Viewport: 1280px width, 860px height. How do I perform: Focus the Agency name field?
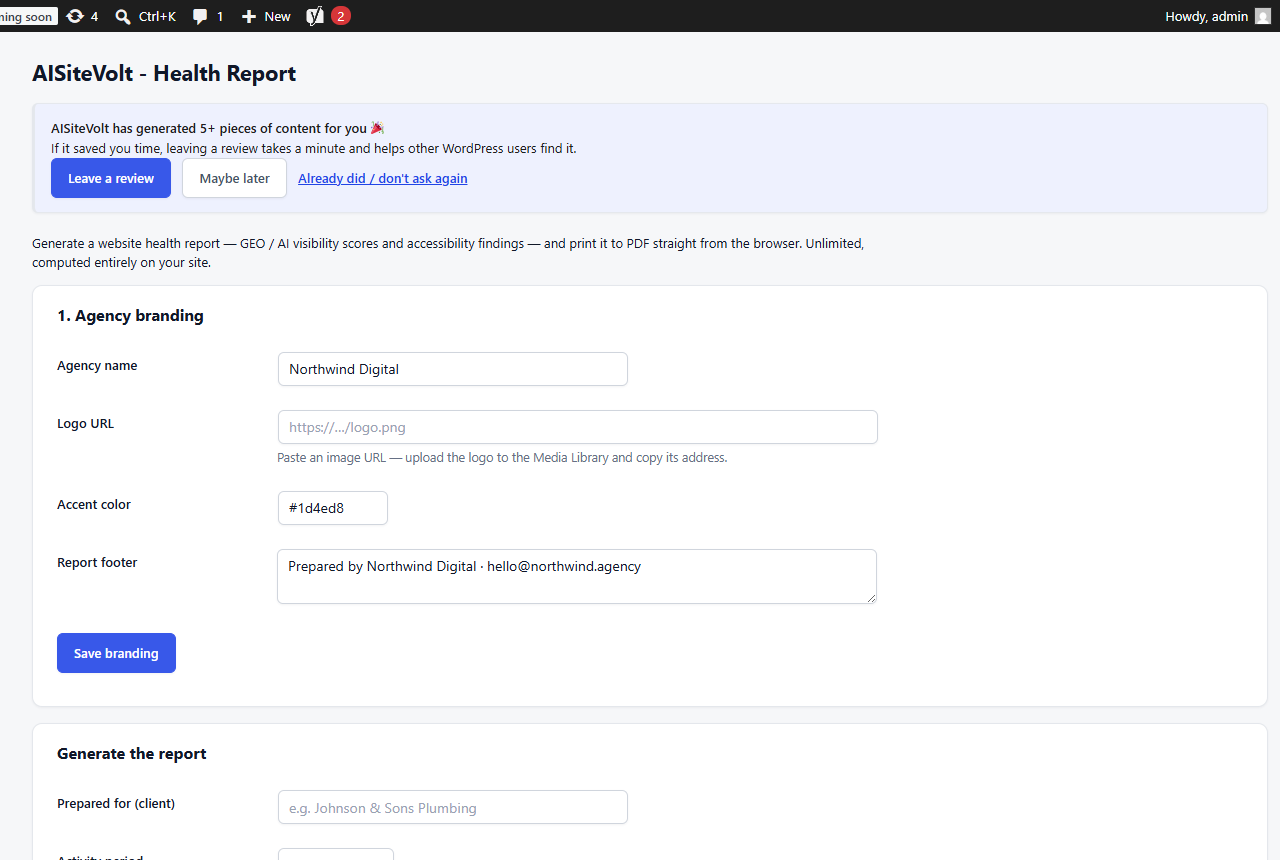pyautogui.click(x=453, y=369)
